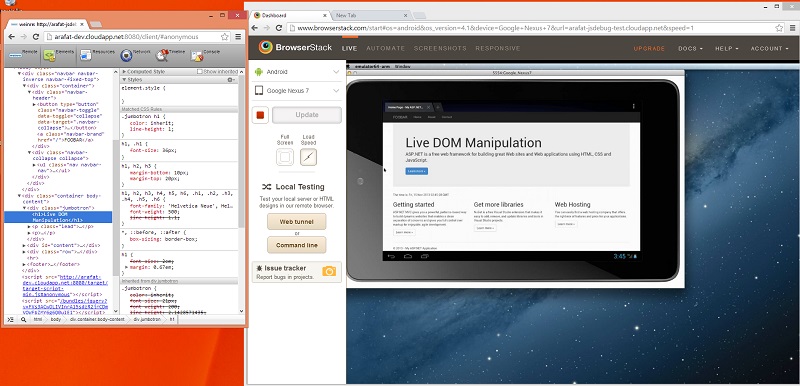Click the Web tunnel button
The image size is (800, 386).
(296, 222)
